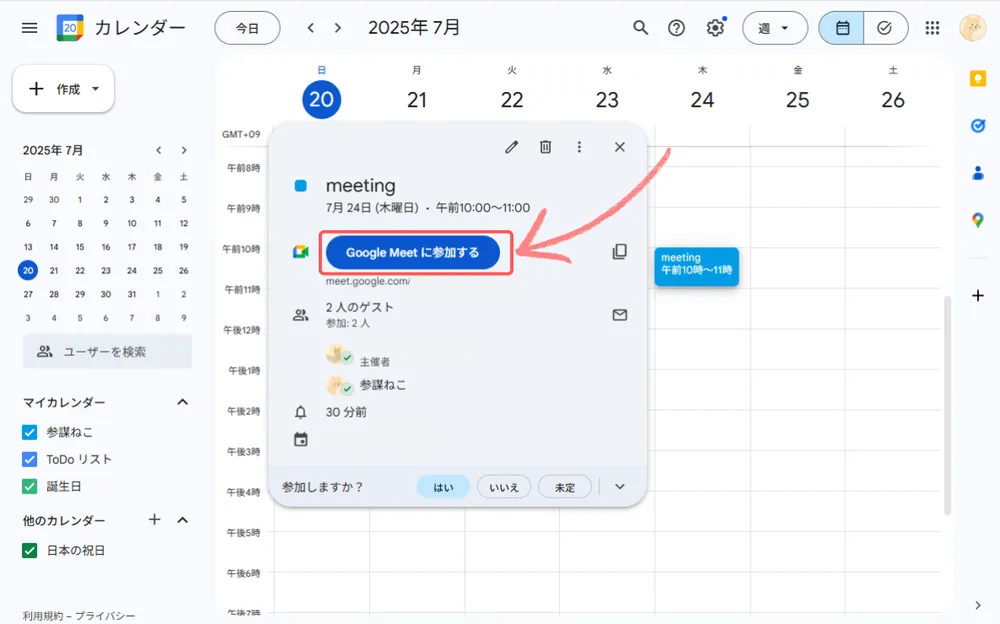Answer はい to the attendance question
Viewport: 1000px width, 624px height.
pyautogui.click(x=443, y=487)
